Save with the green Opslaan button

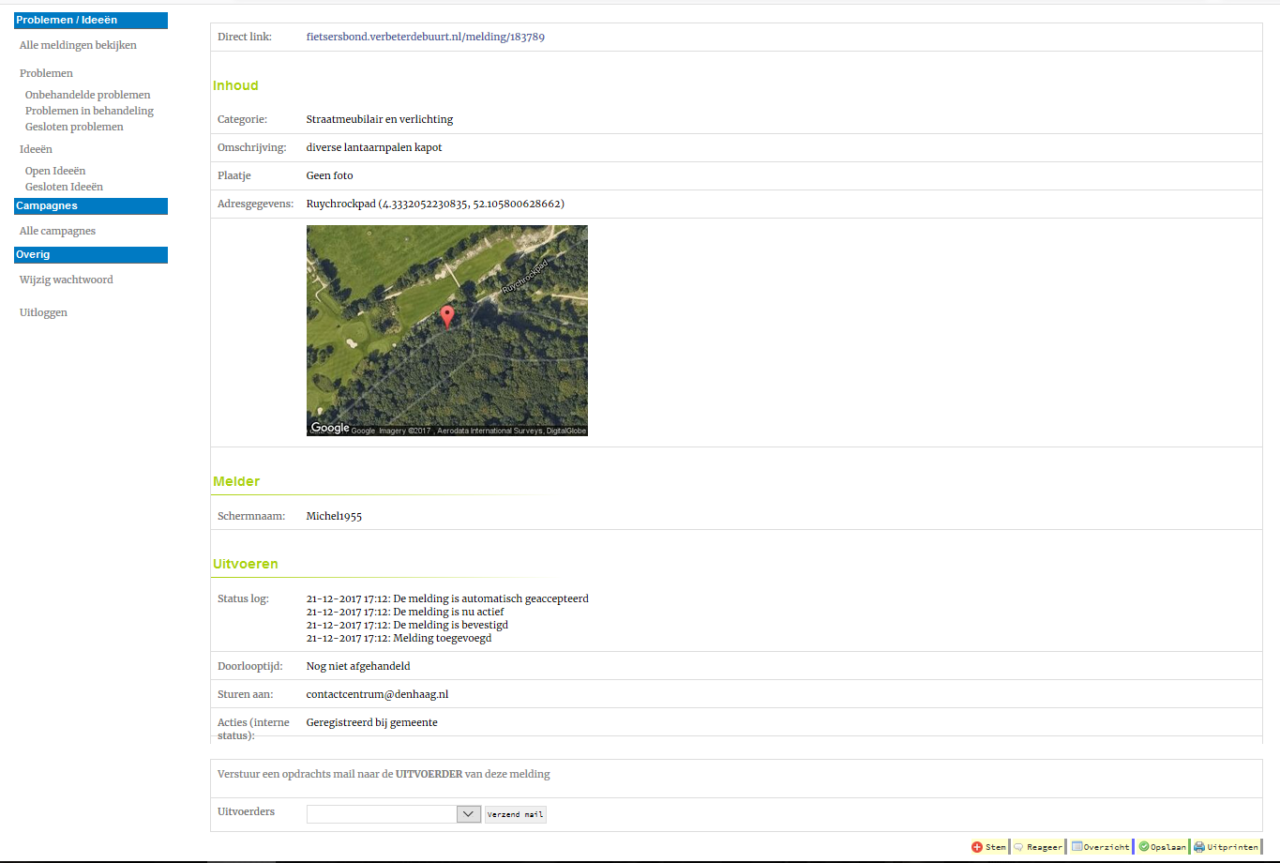pos(1162,847)
